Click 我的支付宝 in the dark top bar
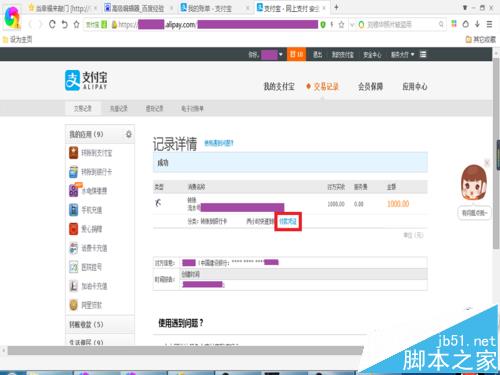500x375 pixels. pyautogui.click(x=342, y=54)
